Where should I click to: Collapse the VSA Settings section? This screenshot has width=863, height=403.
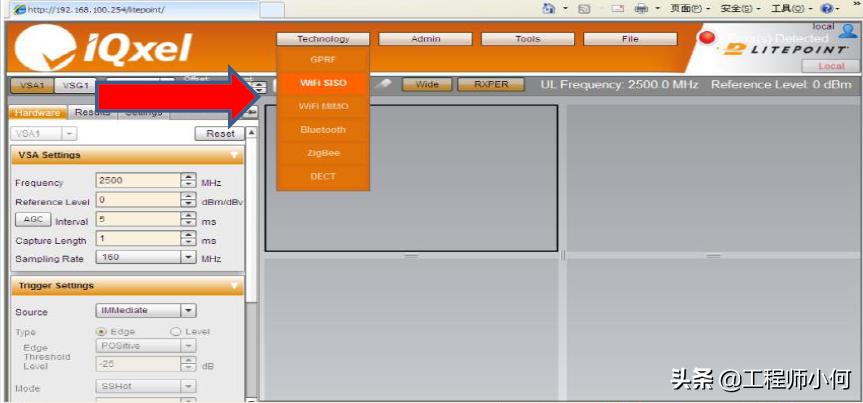235,155
